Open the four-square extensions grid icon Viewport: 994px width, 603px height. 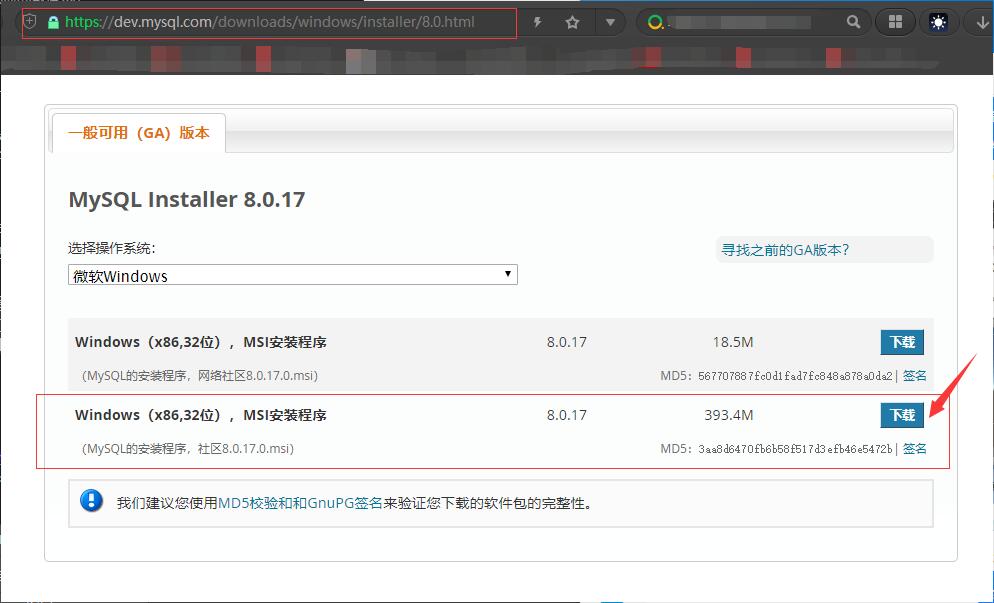896,22
